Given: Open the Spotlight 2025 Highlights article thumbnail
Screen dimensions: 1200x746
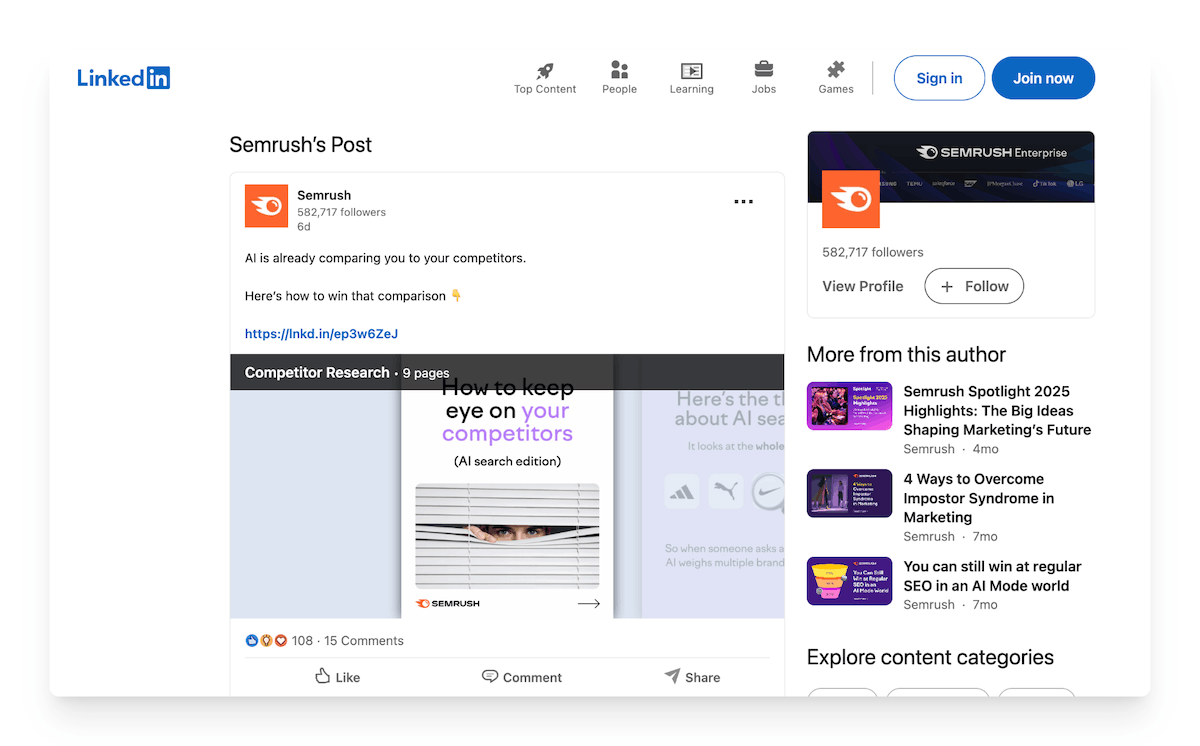Looking at the screenshot, I should click(849, 406).
